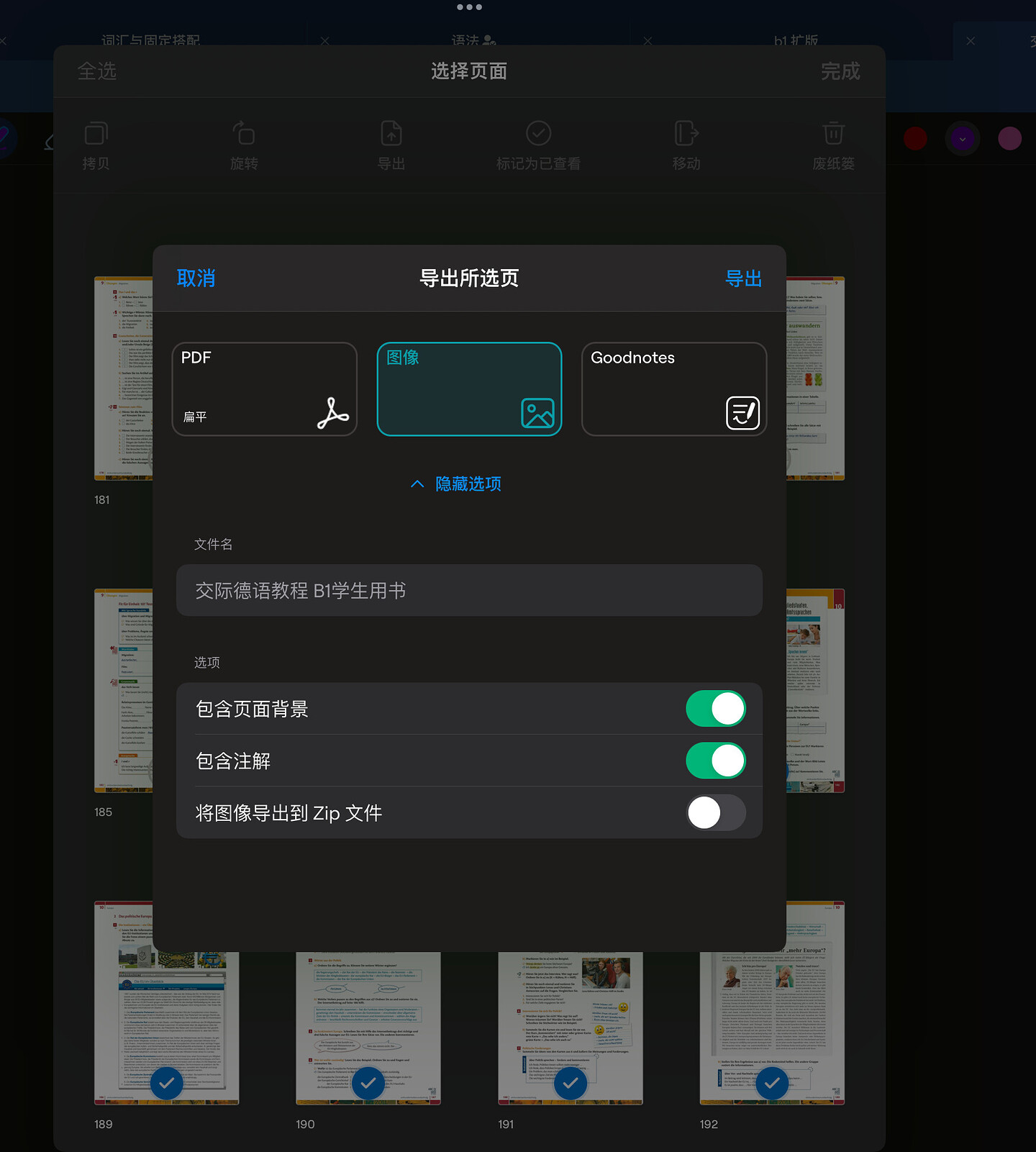Open the three-dot multitasking menu at top
The width and height of the screenshot is (1036, 1152).
click(469, 7)
